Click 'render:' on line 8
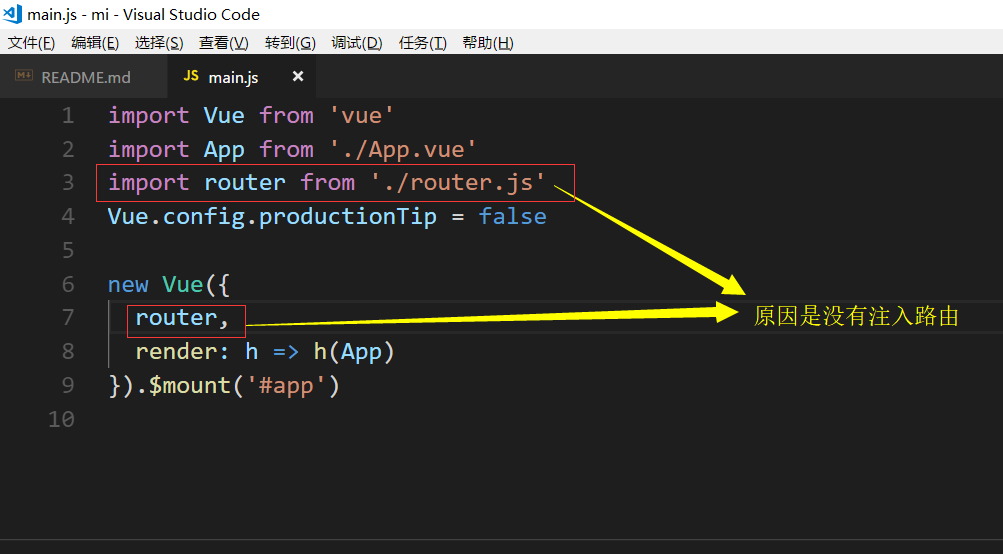The height and width of the screenshot is (554, 1003). 182,352
